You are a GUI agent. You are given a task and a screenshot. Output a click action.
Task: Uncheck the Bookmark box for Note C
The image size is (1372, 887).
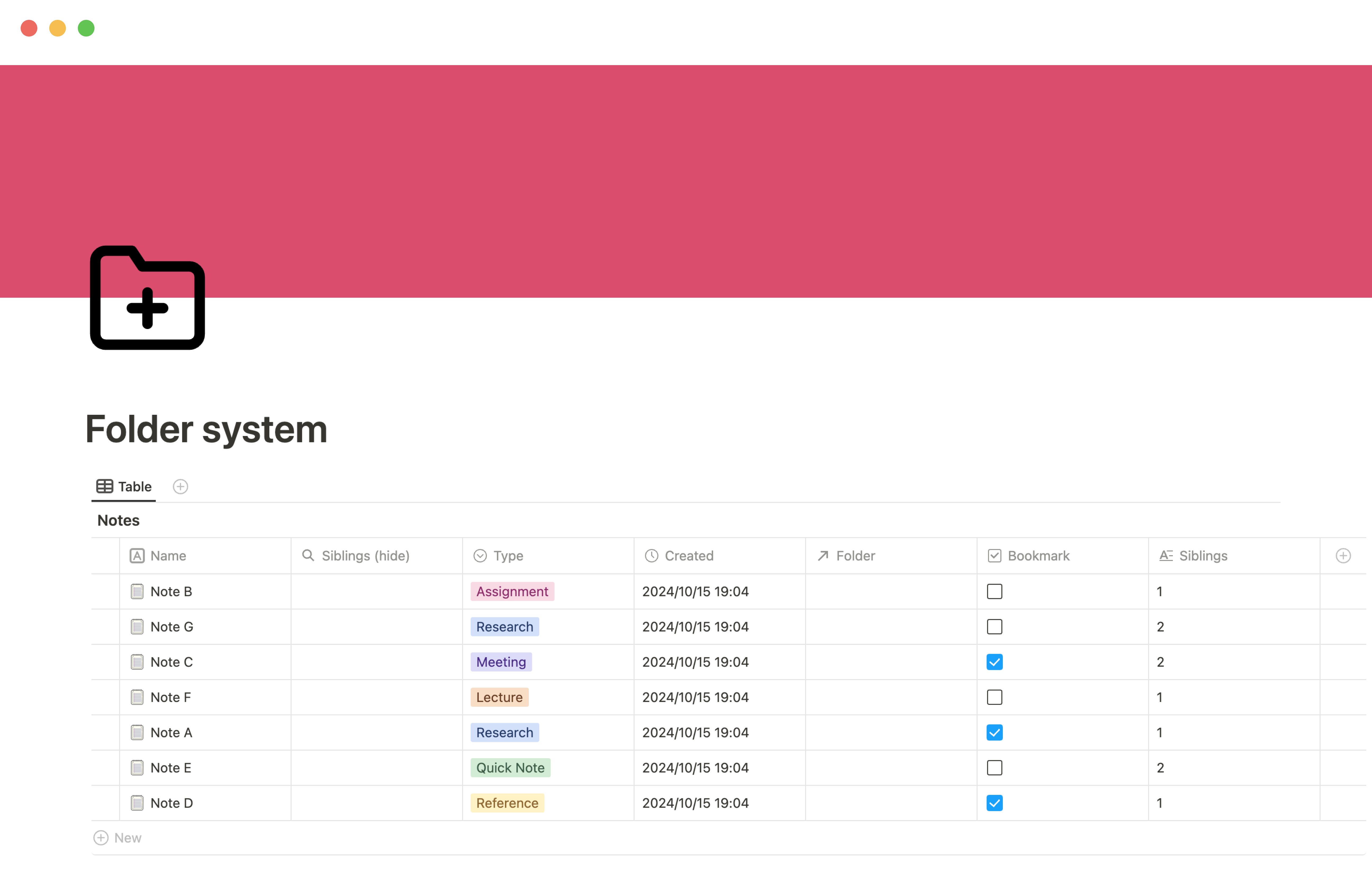[994, 662]
